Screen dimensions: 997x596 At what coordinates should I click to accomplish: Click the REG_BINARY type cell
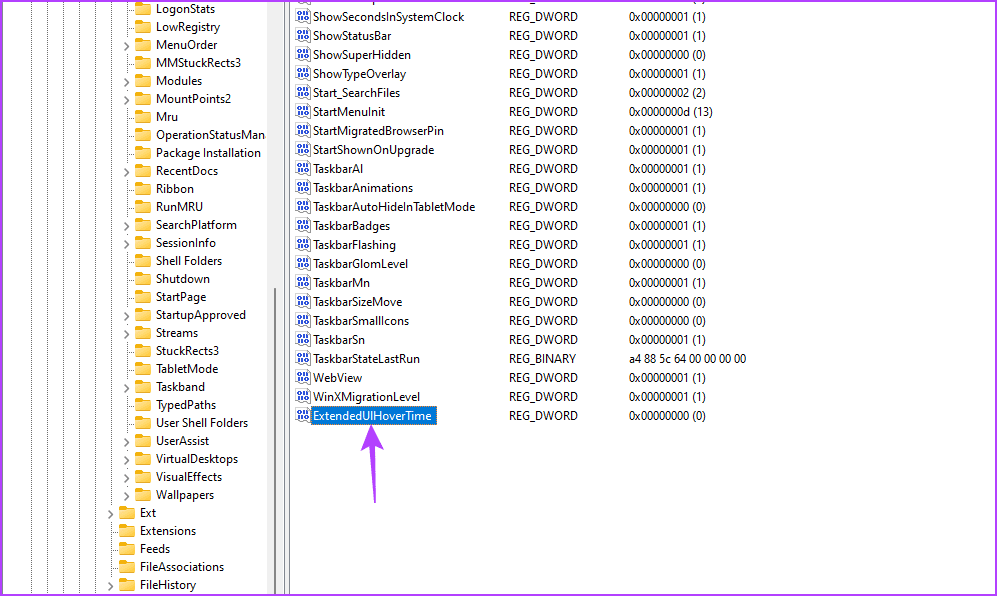[542, 359]
